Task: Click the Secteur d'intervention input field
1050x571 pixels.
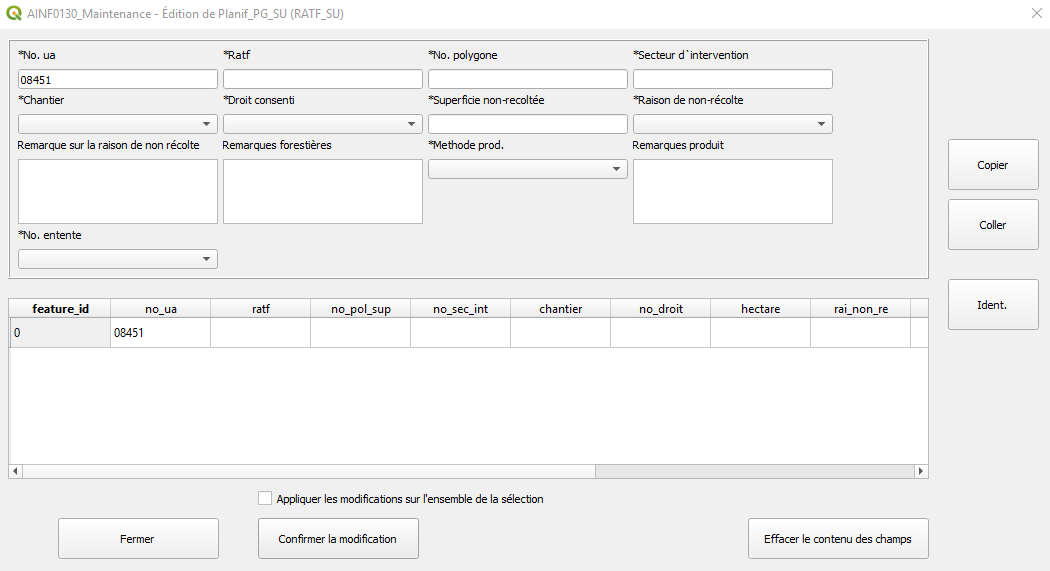Action: pos(733,80)
